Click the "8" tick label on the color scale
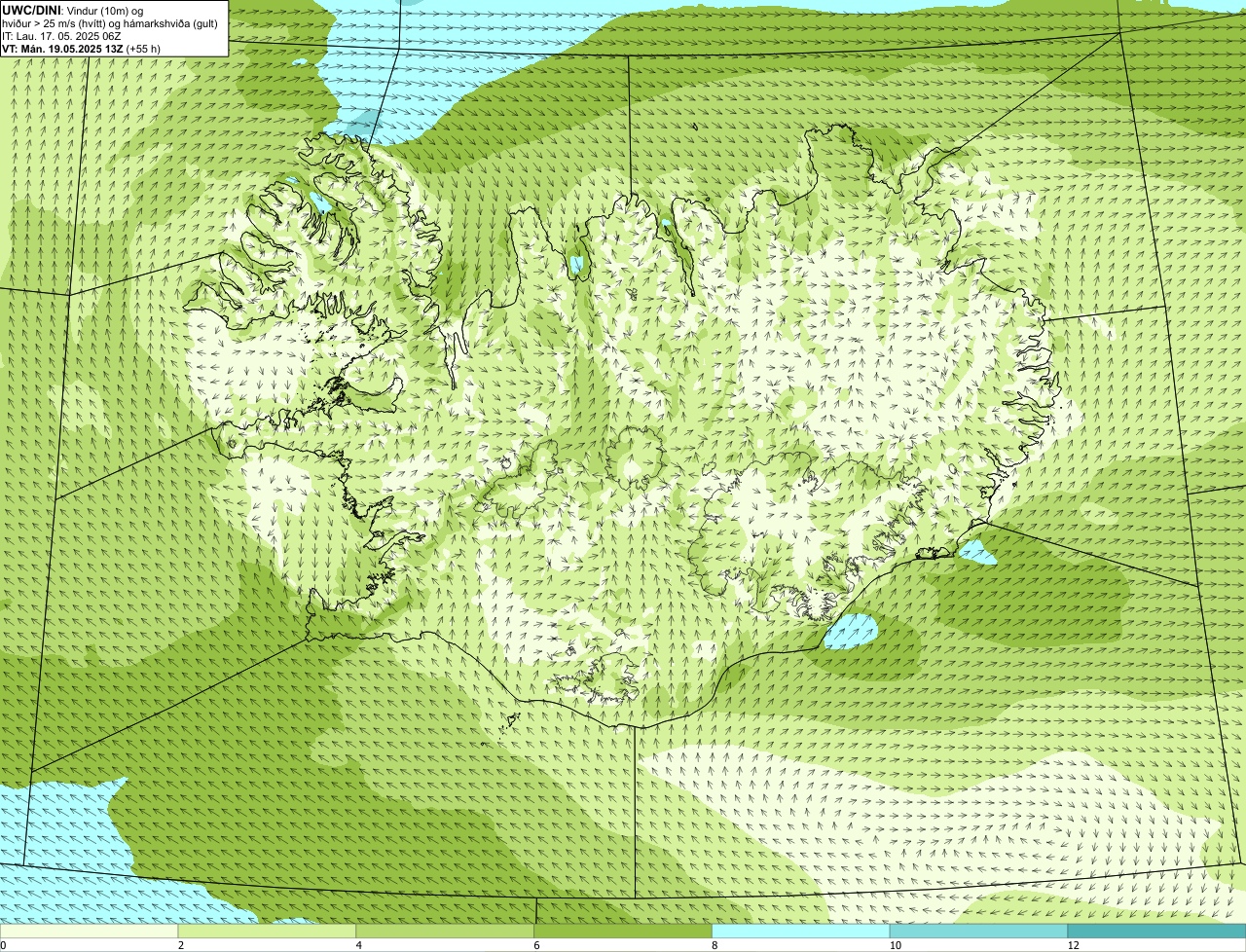The width and height of the screenshot is (1246, 952). click(x=715, y=945)
